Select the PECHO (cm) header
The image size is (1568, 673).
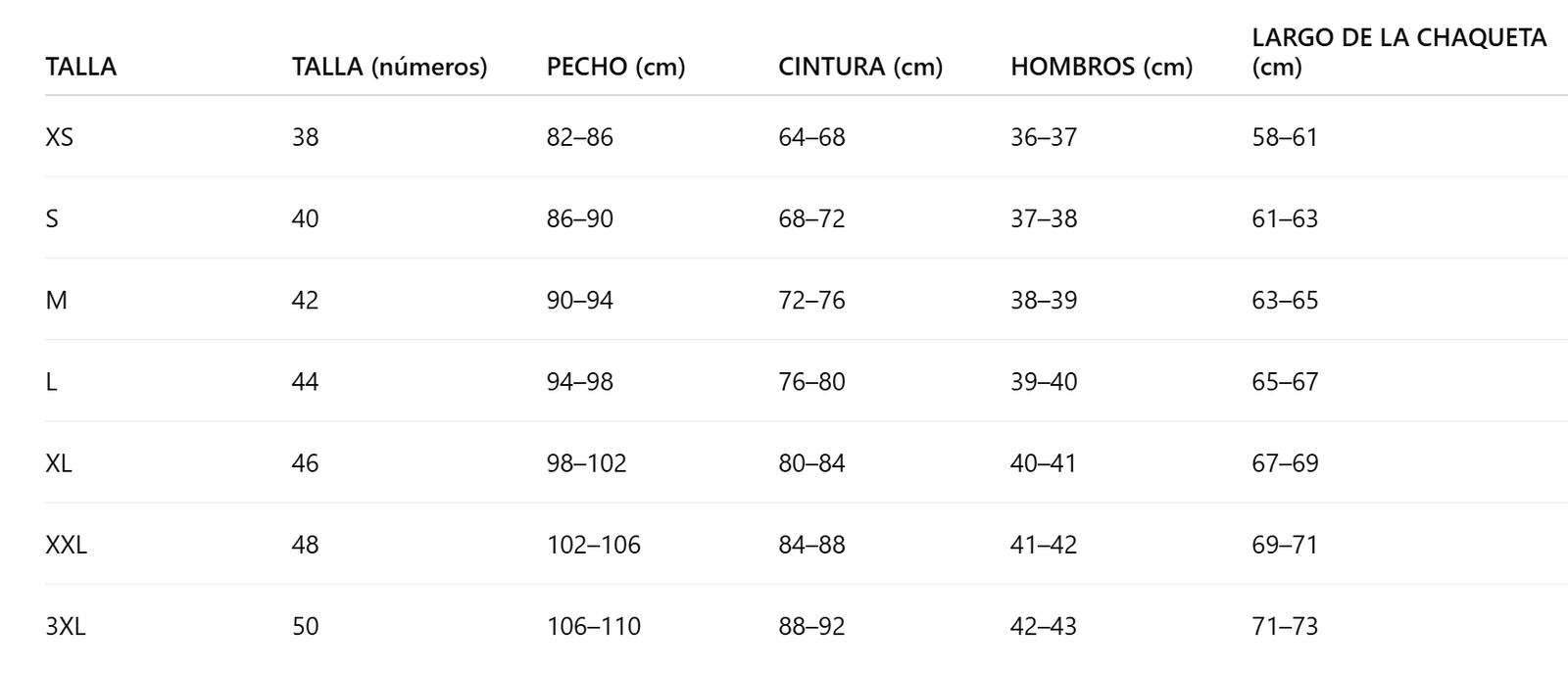(615, 67)
